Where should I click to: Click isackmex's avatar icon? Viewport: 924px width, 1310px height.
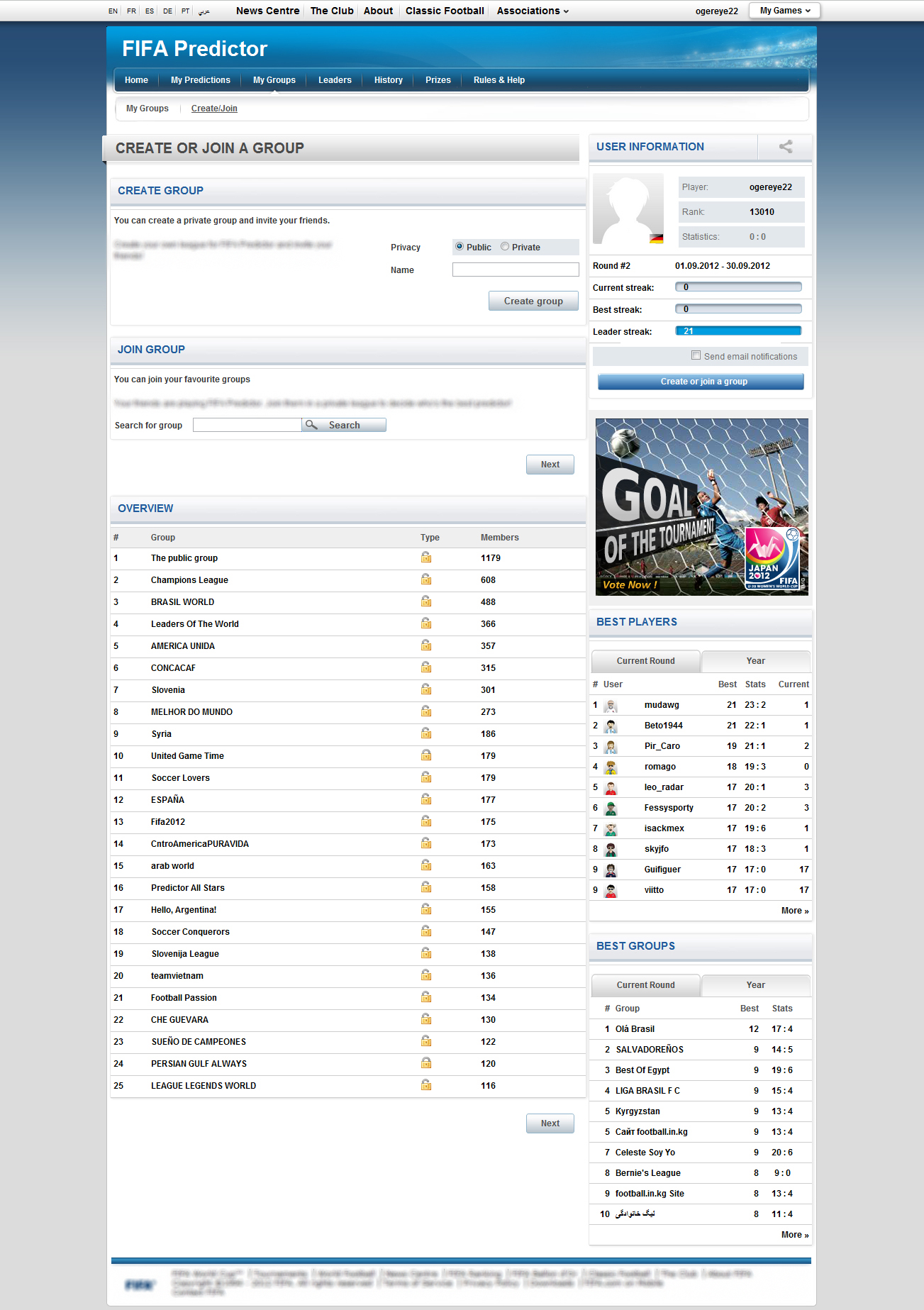click(611, 828)
